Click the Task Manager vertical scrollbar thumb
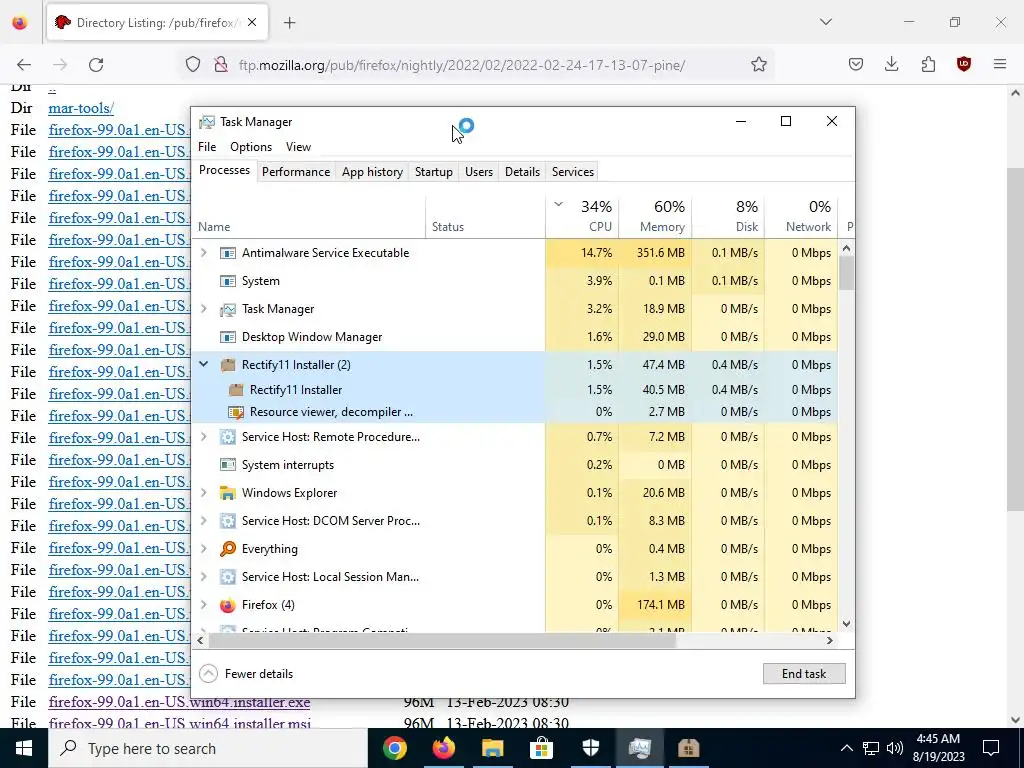This screenshot has width=1024, height=768. tap(846, 273)
